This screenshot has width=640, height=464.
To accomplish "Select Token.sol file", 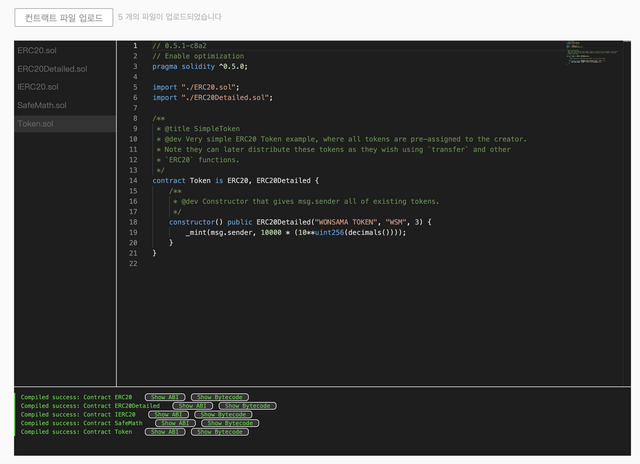I will pyautogui.click(x=65, y=124).
